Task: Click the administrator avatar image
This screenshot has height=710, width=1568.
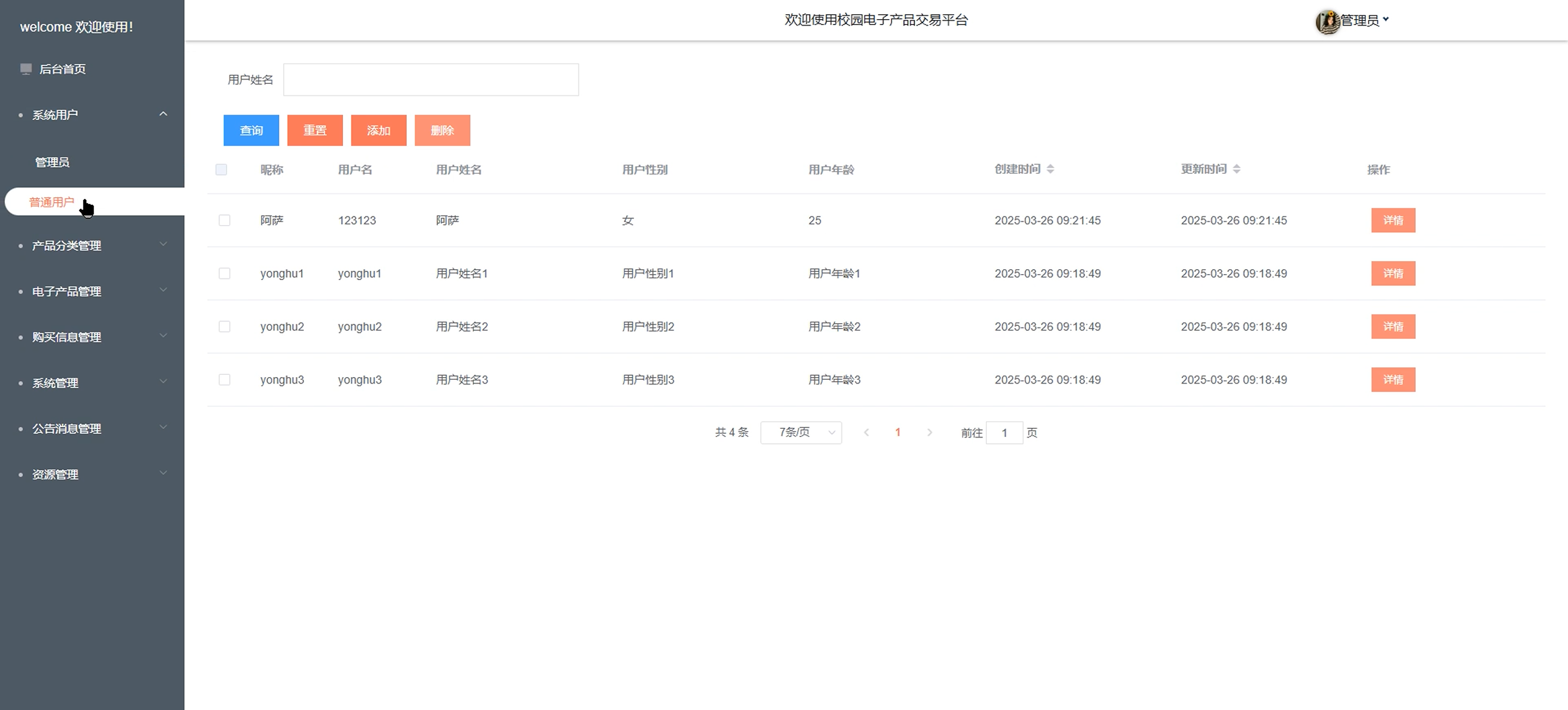Action: point(1328,21)
